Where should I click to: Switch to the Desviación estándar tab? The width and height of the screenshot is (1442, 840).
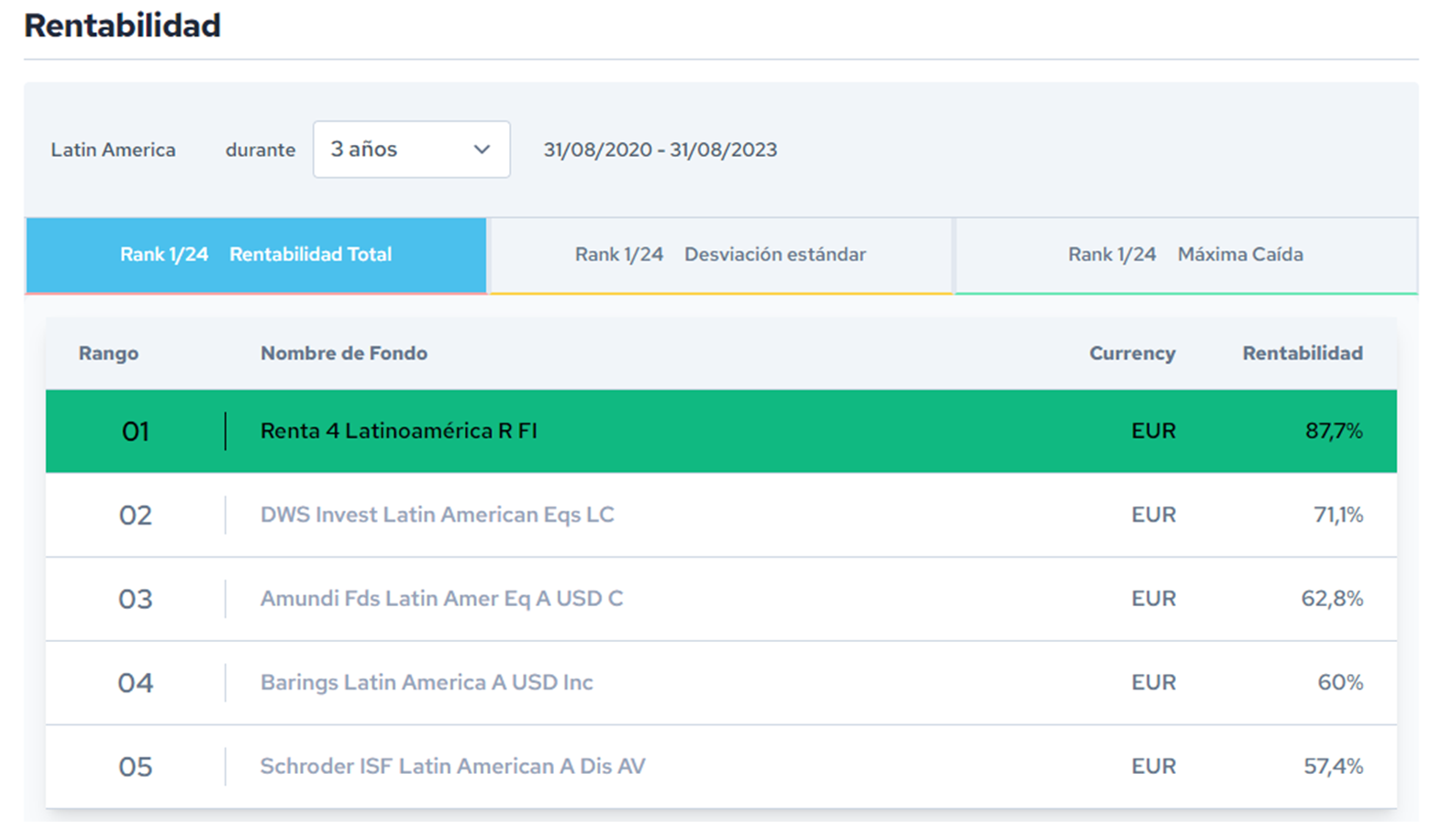coord(720,255)
